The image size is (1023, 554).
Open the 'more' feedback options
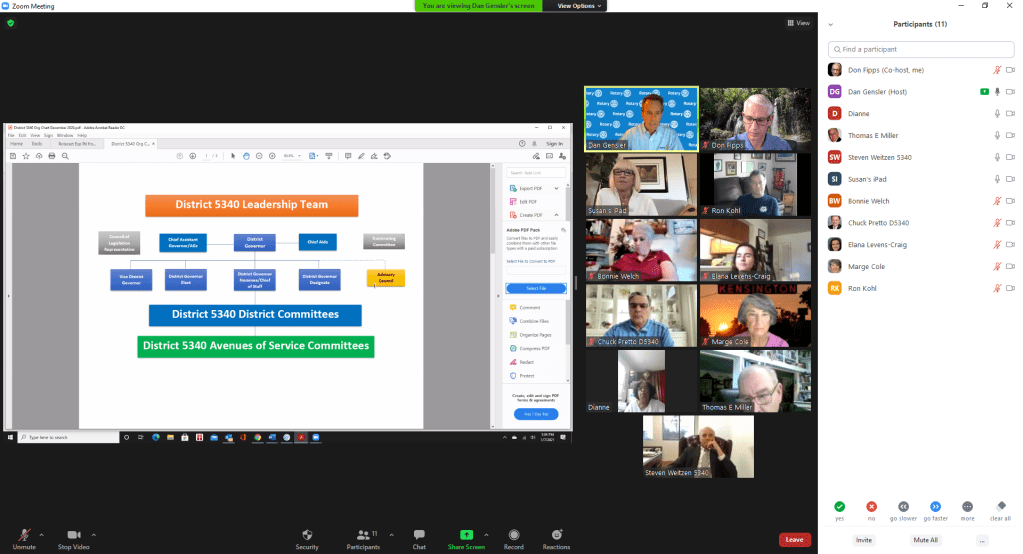[967, 506]
